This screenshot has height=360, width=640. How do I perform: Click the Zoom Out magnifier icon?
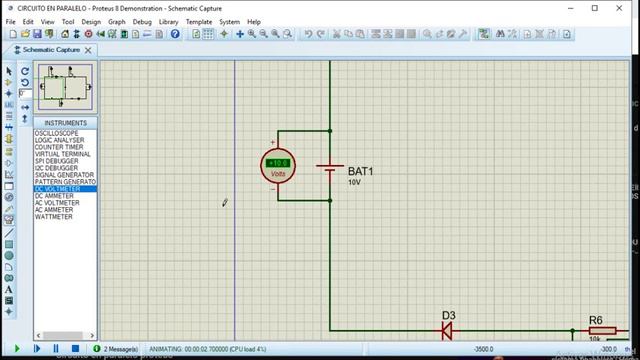(264, 34)
